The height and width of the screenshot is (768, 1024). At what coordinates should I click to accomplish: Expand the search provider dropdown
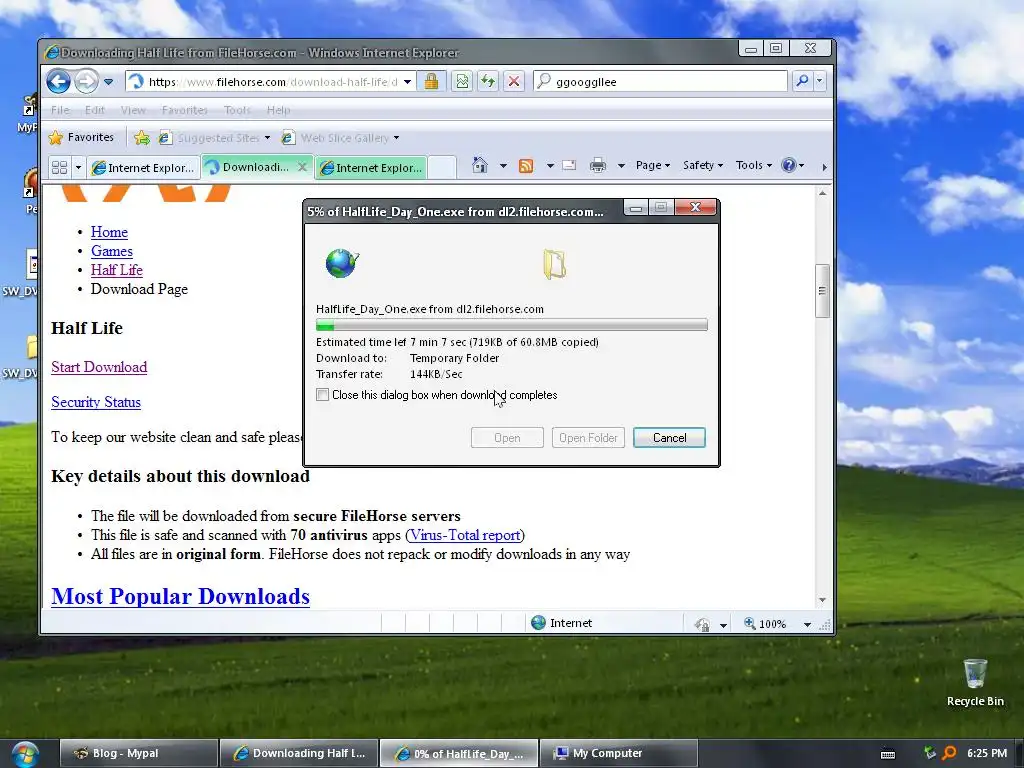(819, 81)
